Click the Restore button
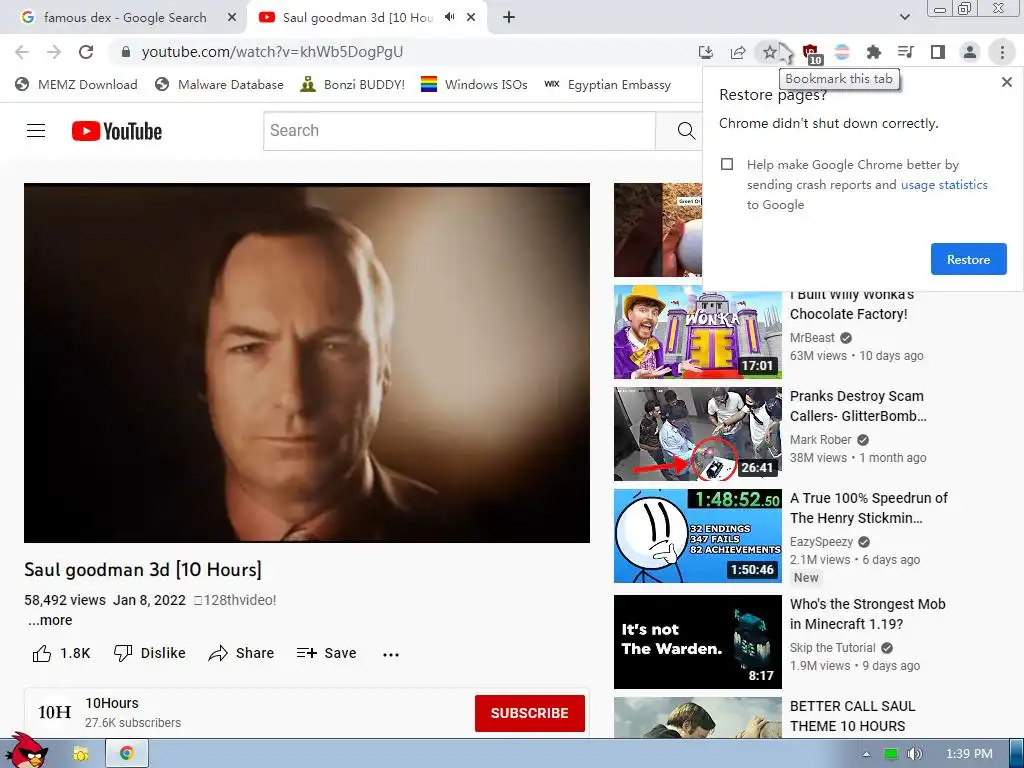Screen dimensions: 1024x768 968,259
